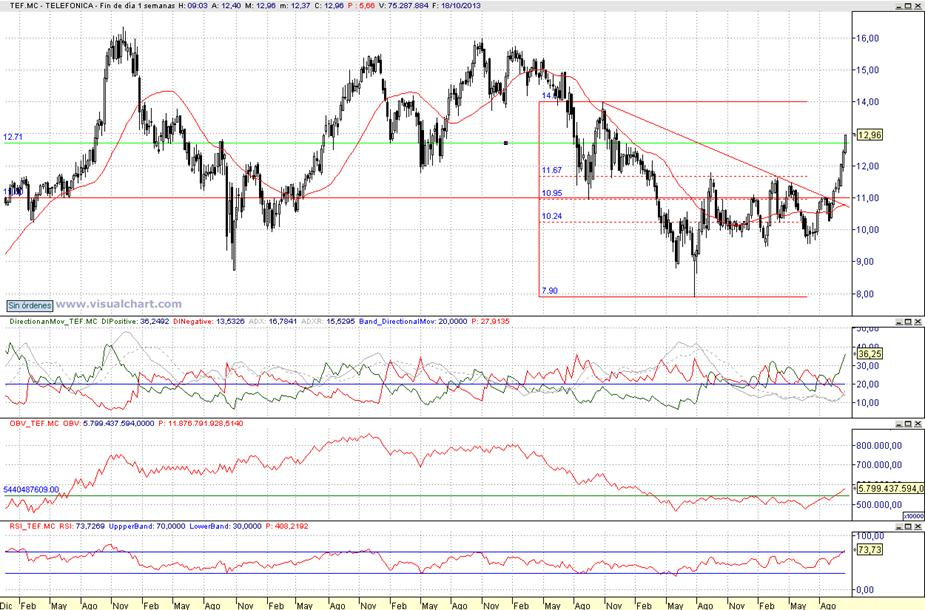Image resolution: width=925 pixels, height=610 pixels.
Task: Select the TEF.MC - TELEFONICA title text
Action: 51,5
